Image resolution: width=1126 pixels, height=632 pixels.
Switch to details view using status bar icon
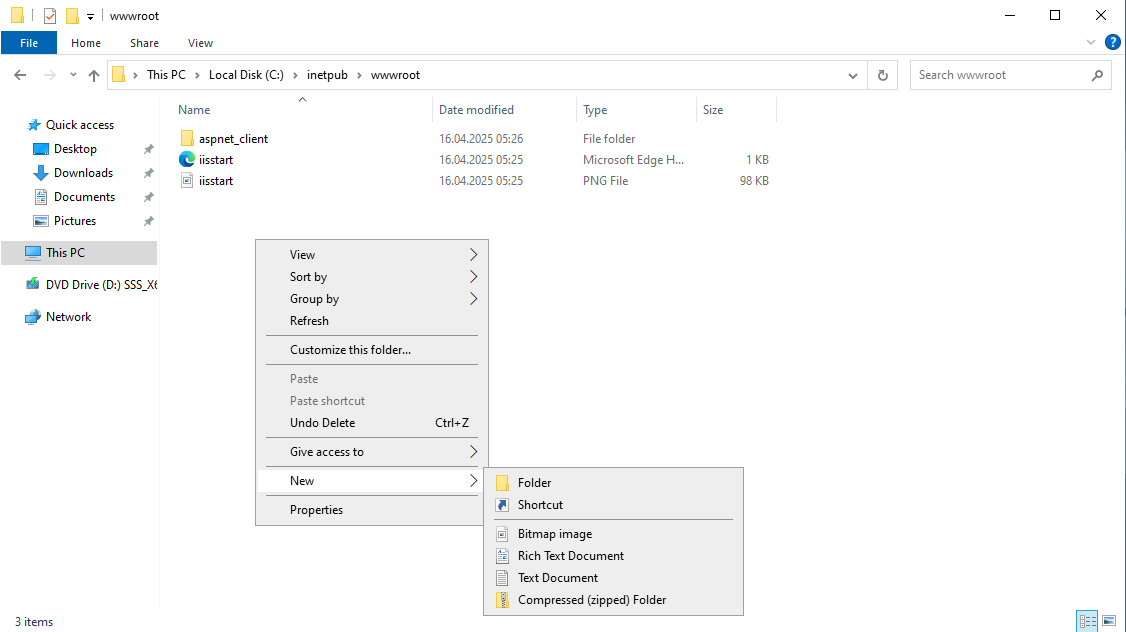coord(1087,621)
